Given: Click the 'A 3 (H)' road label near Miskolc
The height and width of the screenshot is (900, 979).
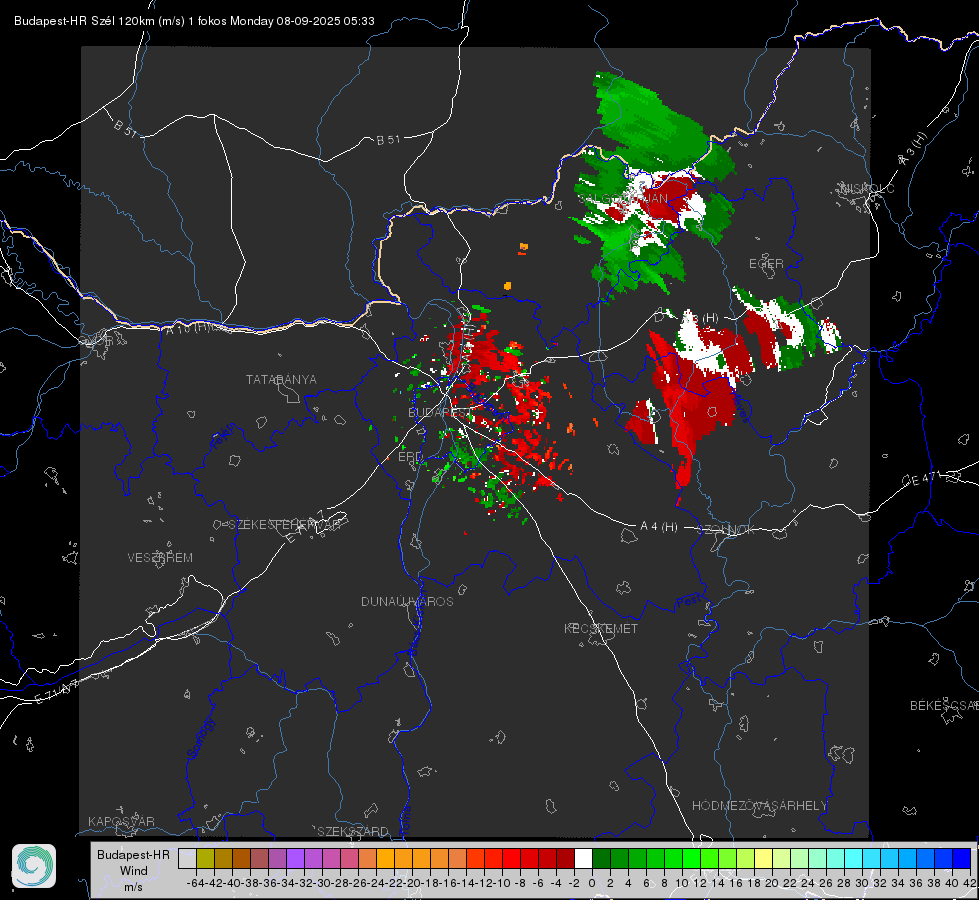Looking at the screenshot, I should click(x=913, y=150).
